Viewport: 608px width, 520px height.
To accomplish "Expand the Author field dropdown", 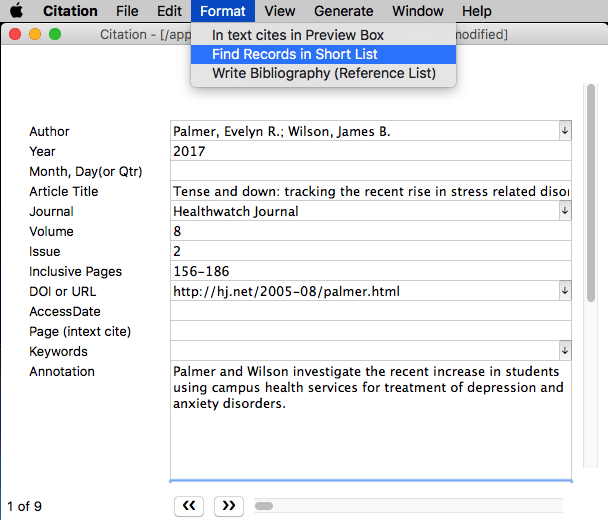I will (564, 131).
